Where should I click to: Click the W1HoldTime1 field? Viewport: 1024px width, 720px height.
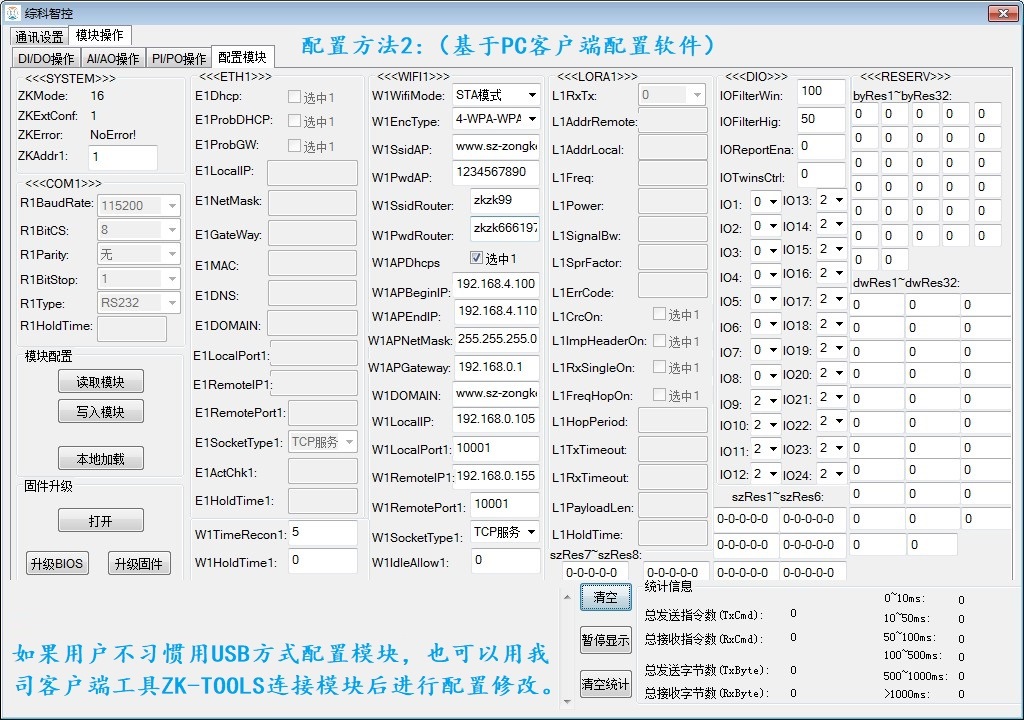323,561
